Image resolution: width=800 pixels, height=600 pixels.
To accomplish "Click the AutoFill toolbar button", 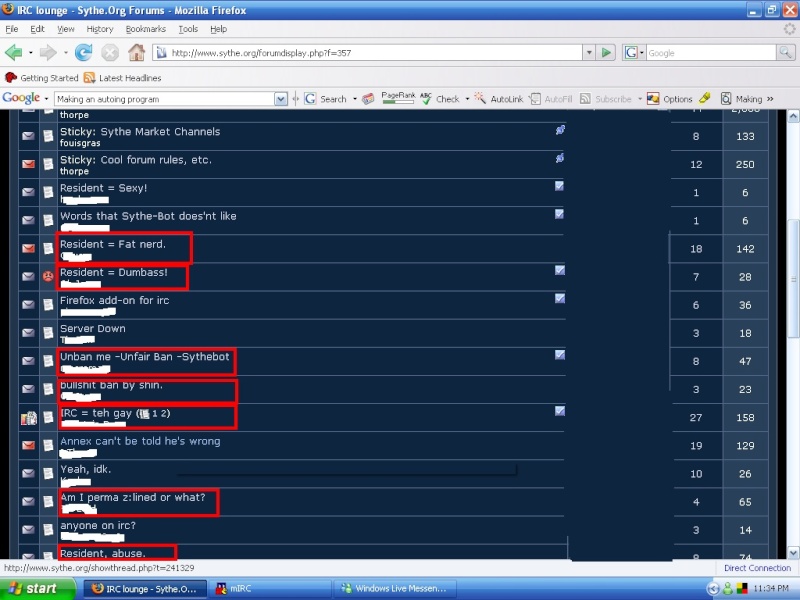I will [x=551, y=99].
